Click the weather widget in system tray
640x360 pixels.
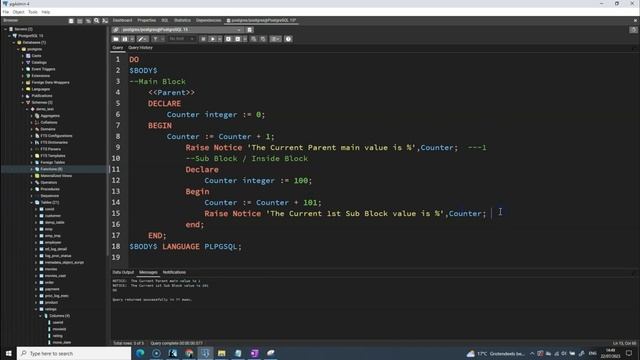[x=496, y=353]
